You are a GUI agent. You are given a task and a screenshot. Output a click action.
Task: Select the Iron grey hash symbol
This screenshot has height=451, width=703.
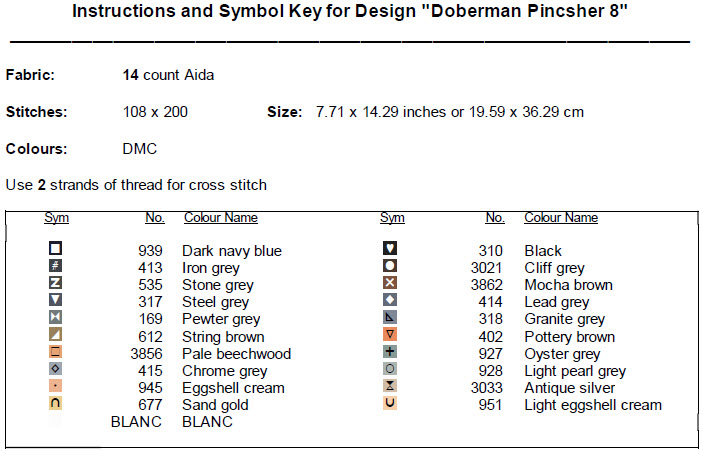click(x=56, y=266)
